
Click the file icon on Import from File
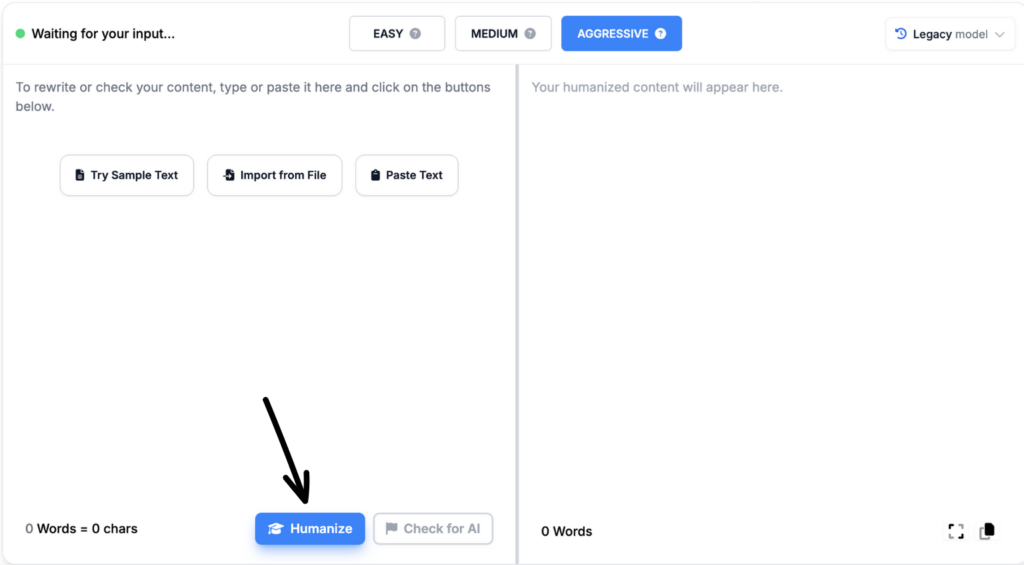pos(229,175)
